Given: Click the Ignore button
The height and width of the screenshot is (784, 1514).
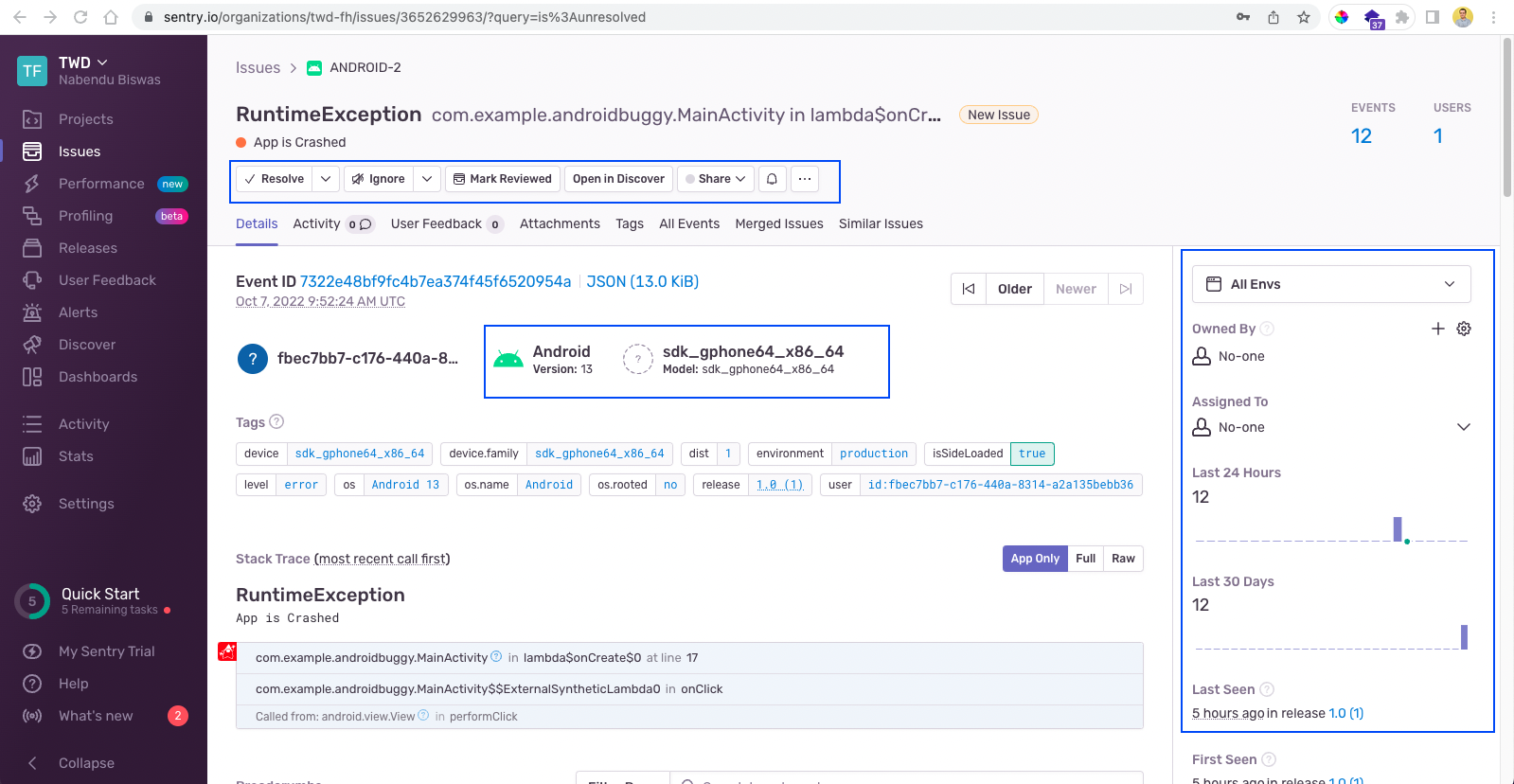Looking at the screenshot, I should click(x=378, y=179).
